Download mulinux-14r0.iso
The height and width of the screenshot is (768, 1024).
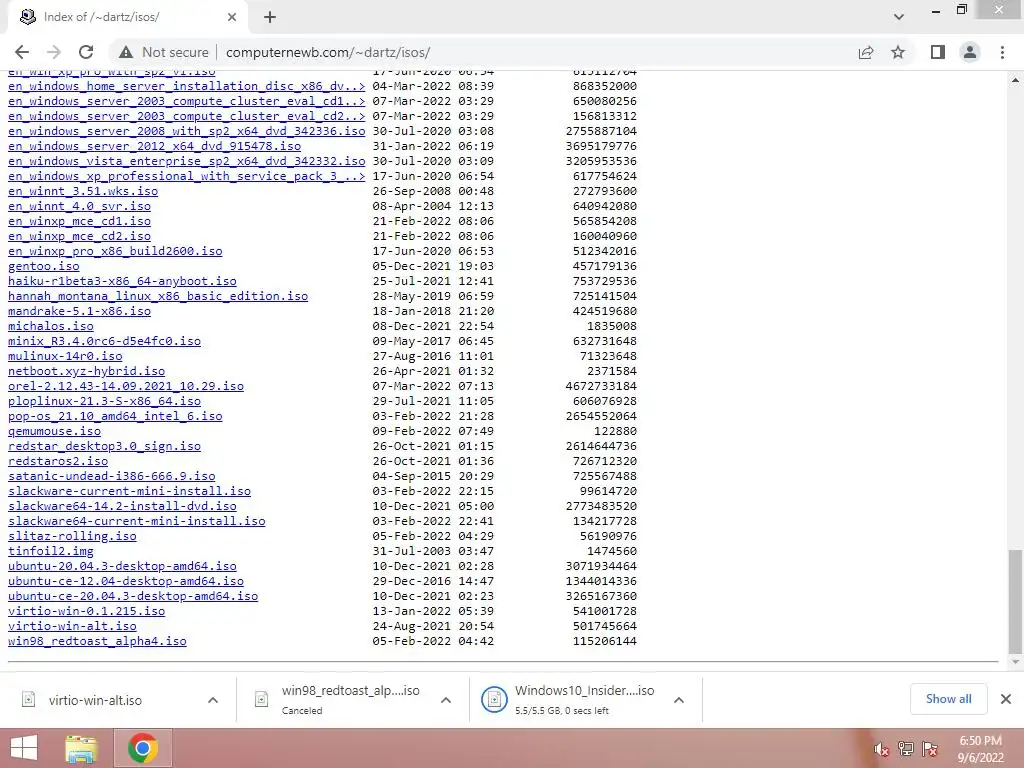tap(65, 357)
